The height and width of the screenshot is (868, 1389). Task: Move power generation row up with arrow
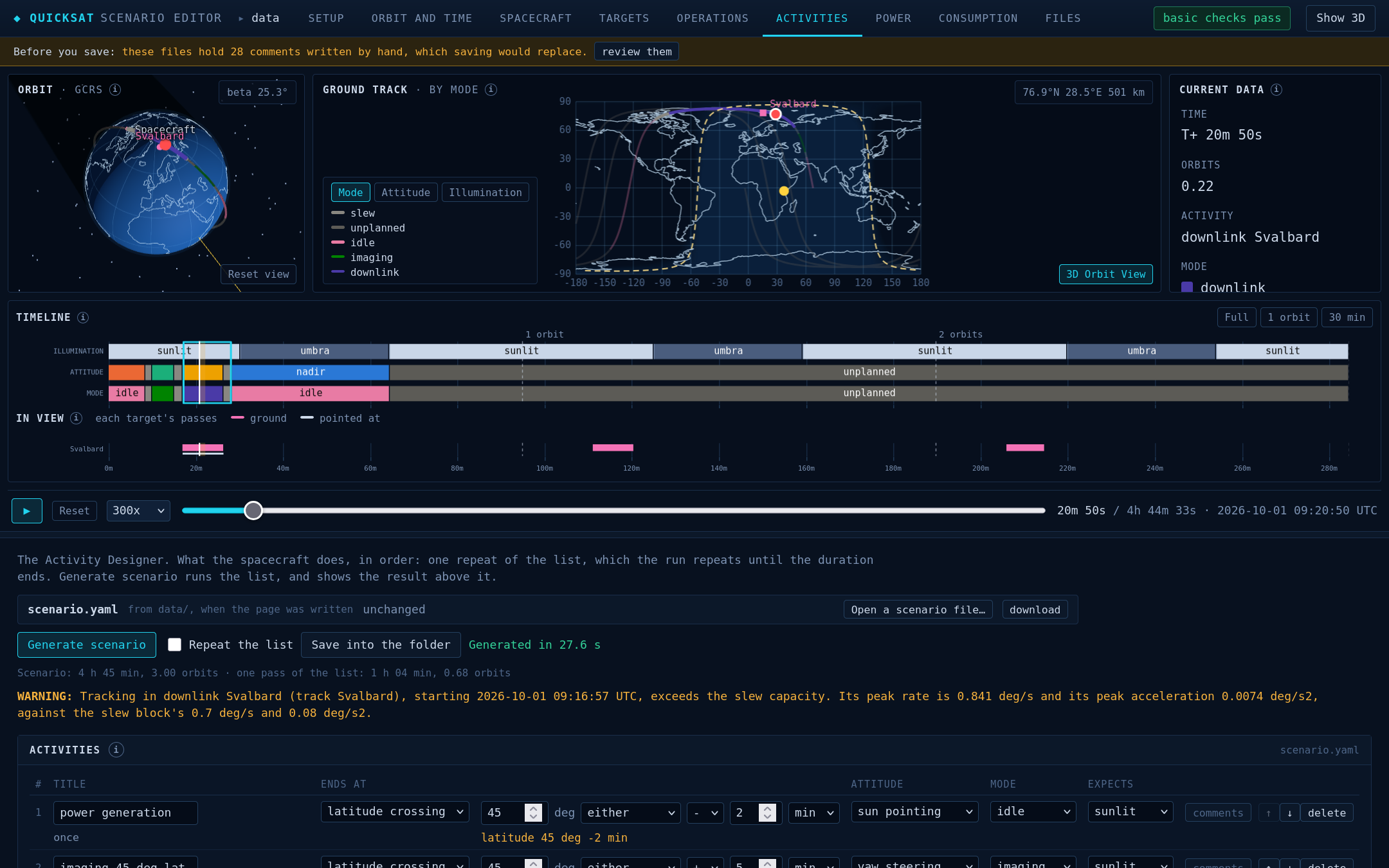pos(1268,813)
